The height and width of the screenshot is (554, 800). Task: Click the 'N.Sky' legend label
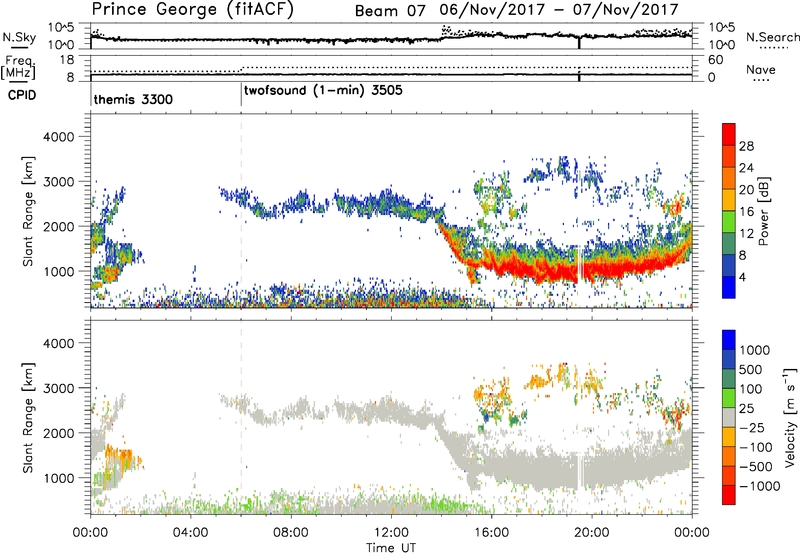point(19,37)
